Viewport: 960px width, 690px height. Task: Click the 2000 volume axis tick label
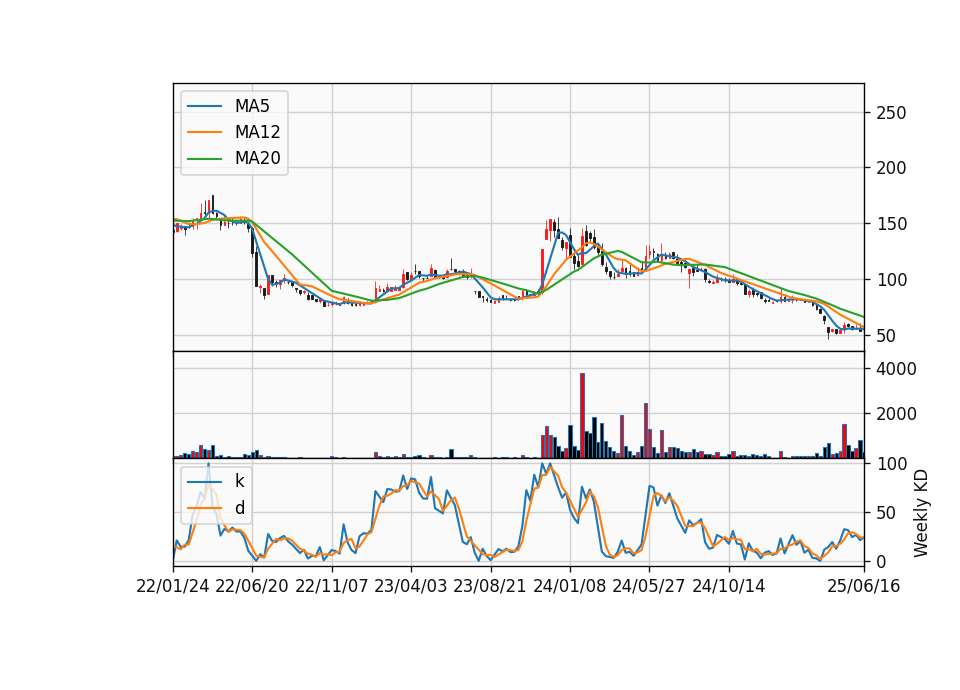[x=896, y=414]
